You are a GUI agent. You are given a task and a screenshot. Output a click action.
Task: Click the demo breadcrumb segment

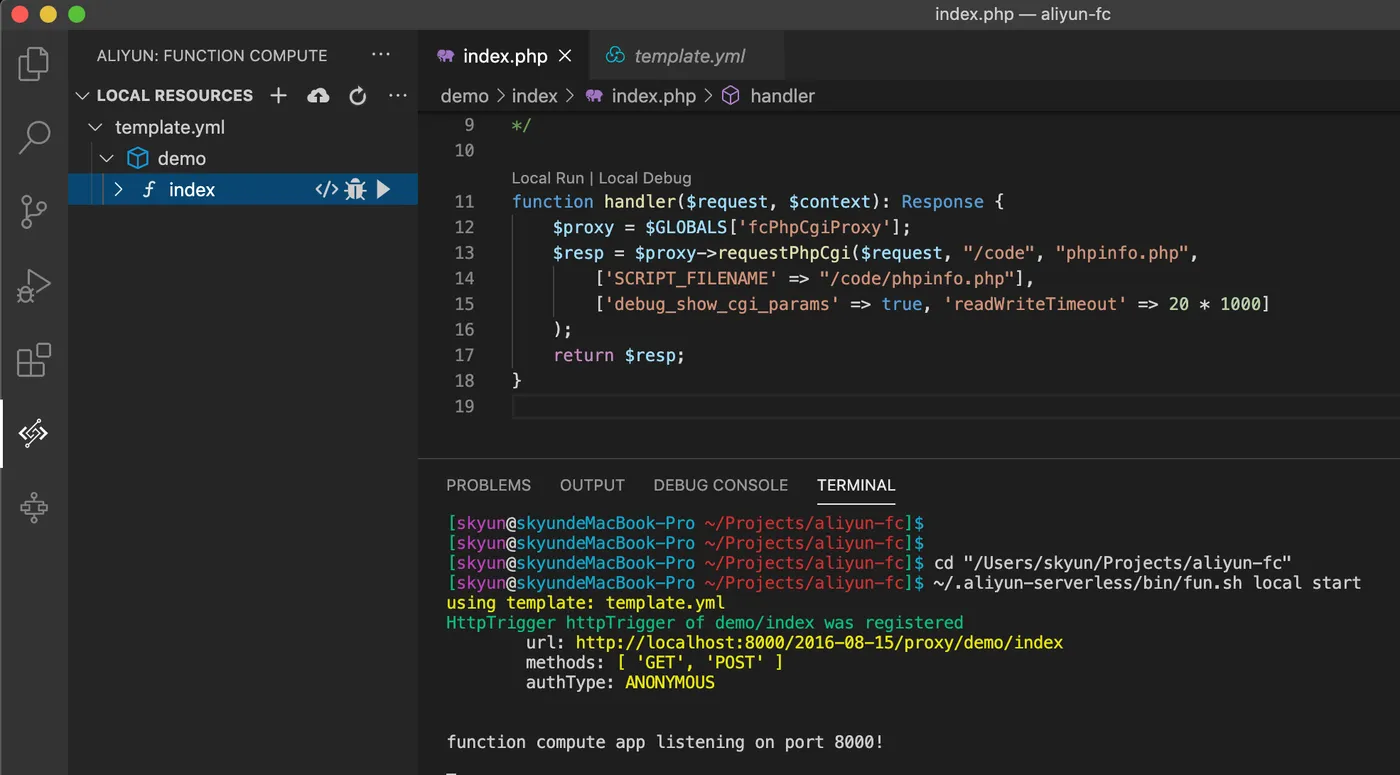464,96
